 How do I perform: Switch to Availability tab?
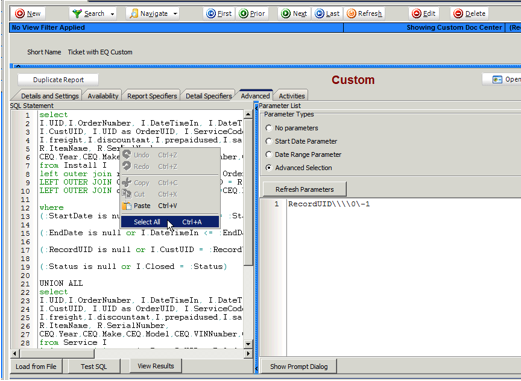coord(103,96)
